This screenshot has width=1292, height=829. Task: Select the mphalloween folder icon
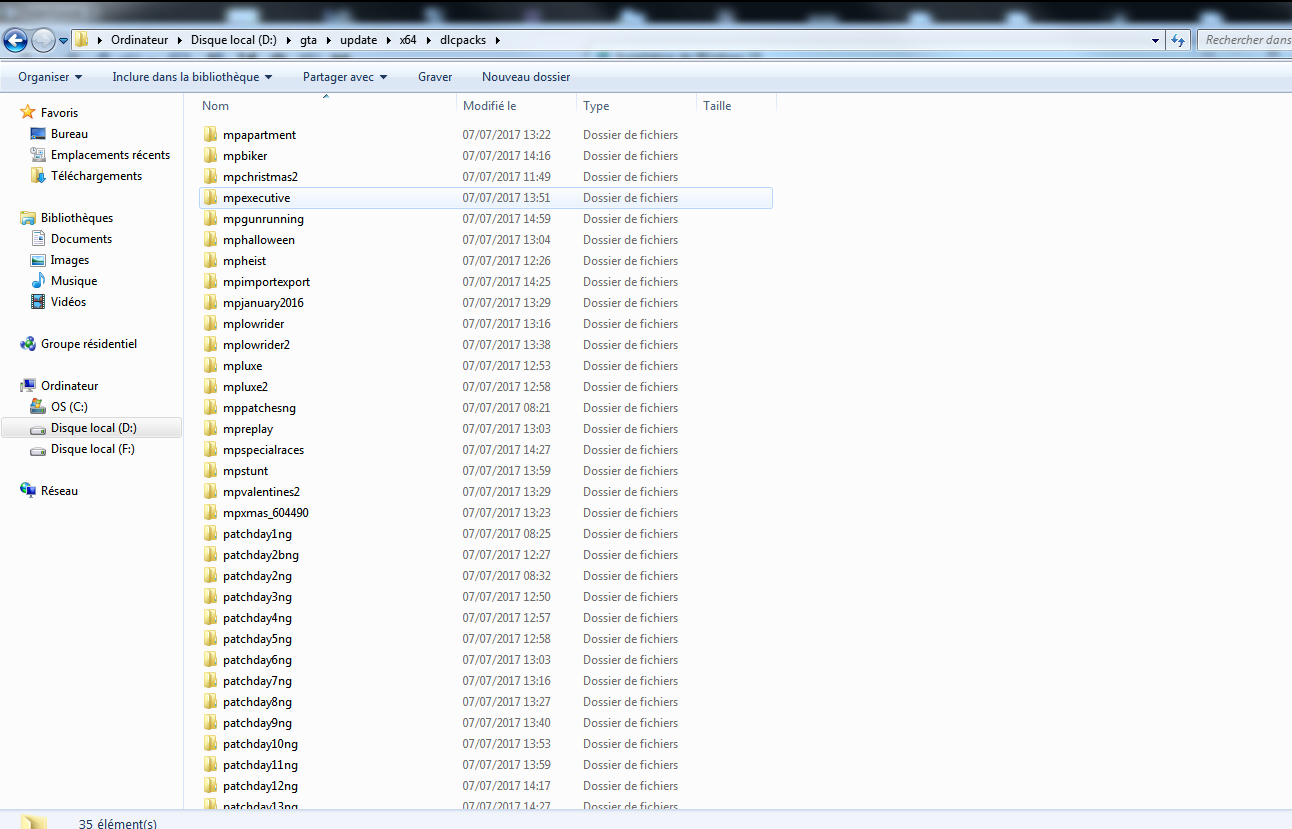(x=210, y=239)
